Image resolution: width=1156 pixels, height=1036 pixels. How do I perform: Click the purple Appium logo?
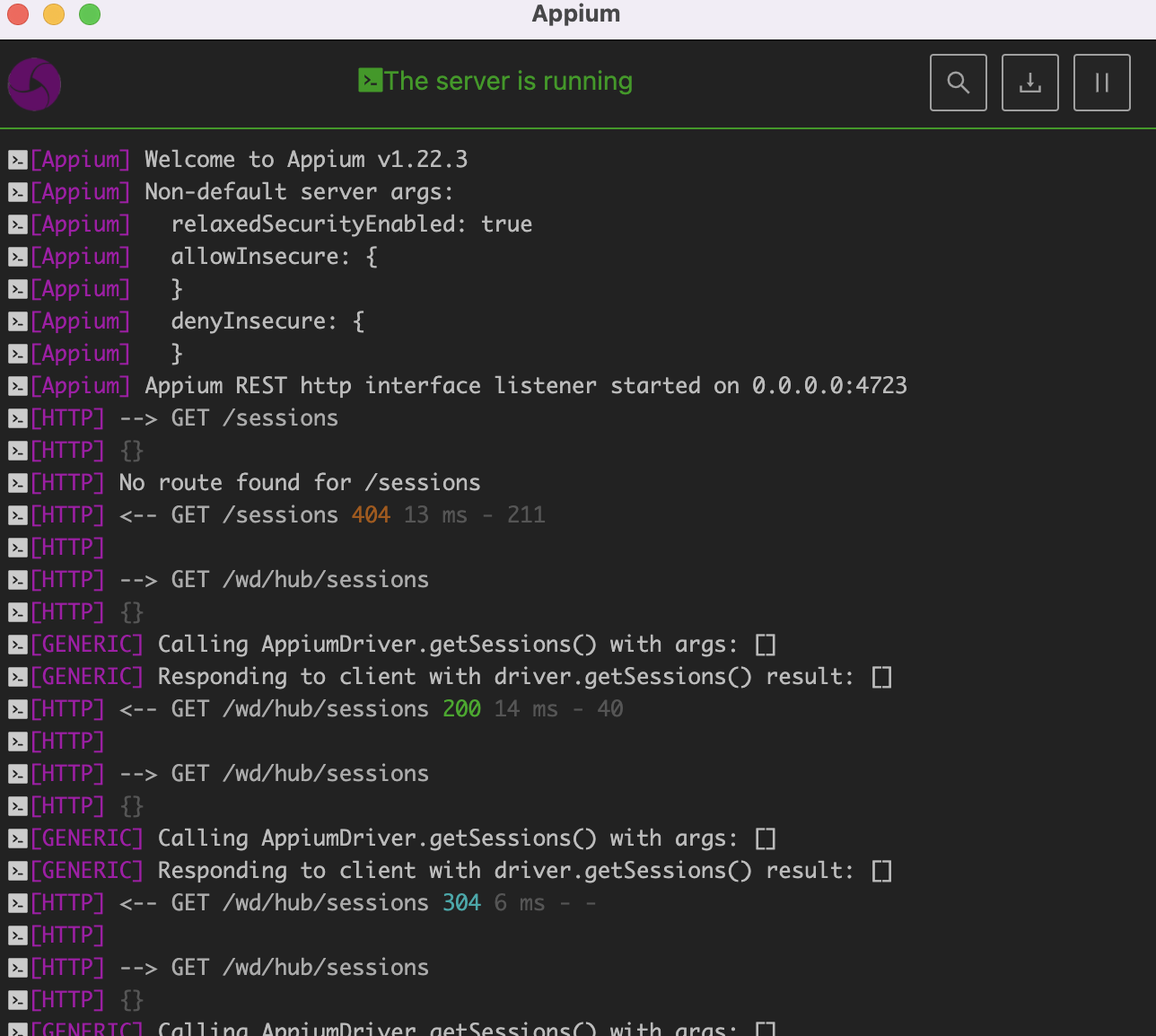(34, 84)
